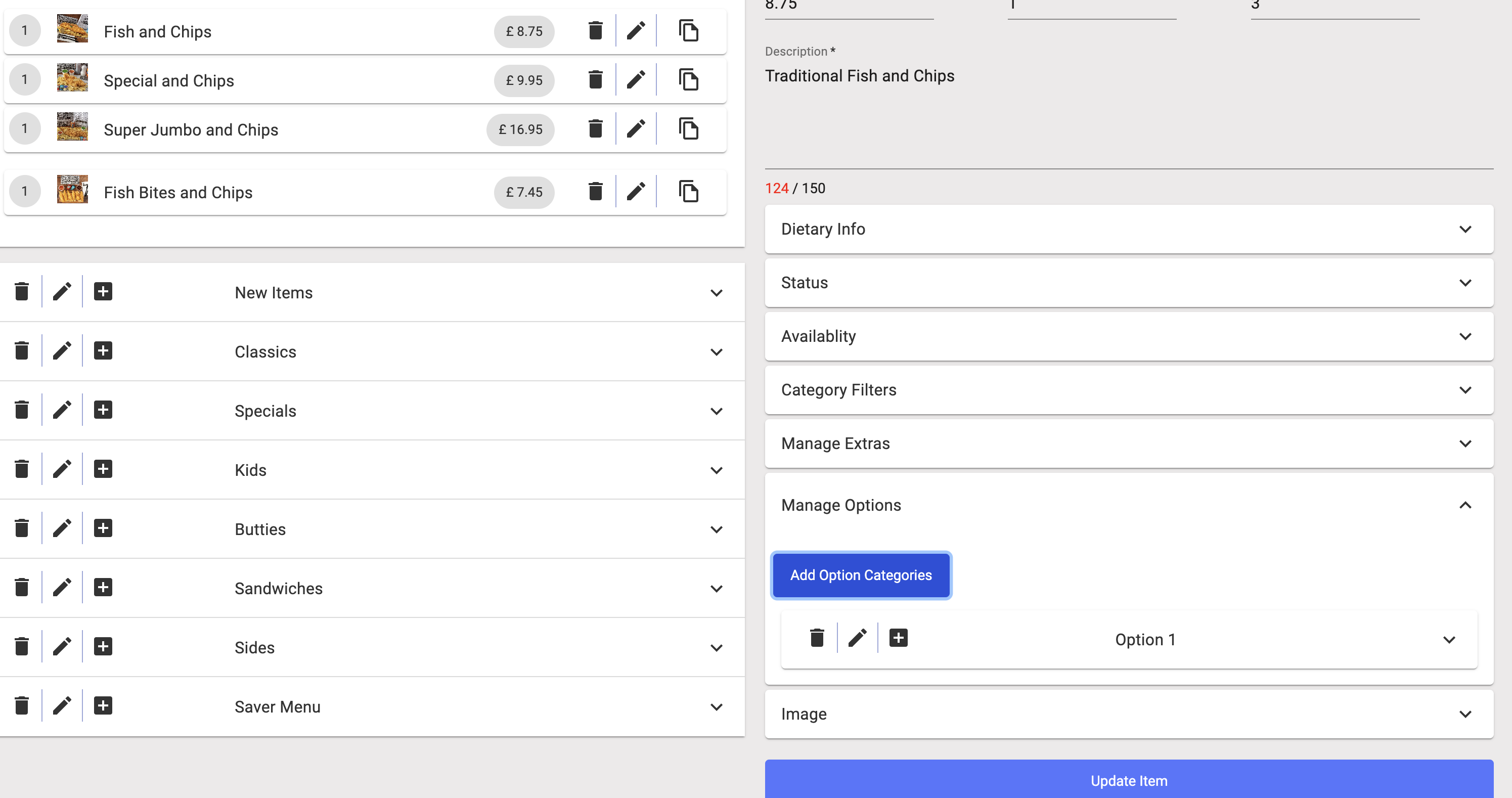Delete the Fish and Chips item
The height and width of the screenshot is (798, 1512).
(x=595, y=30)
